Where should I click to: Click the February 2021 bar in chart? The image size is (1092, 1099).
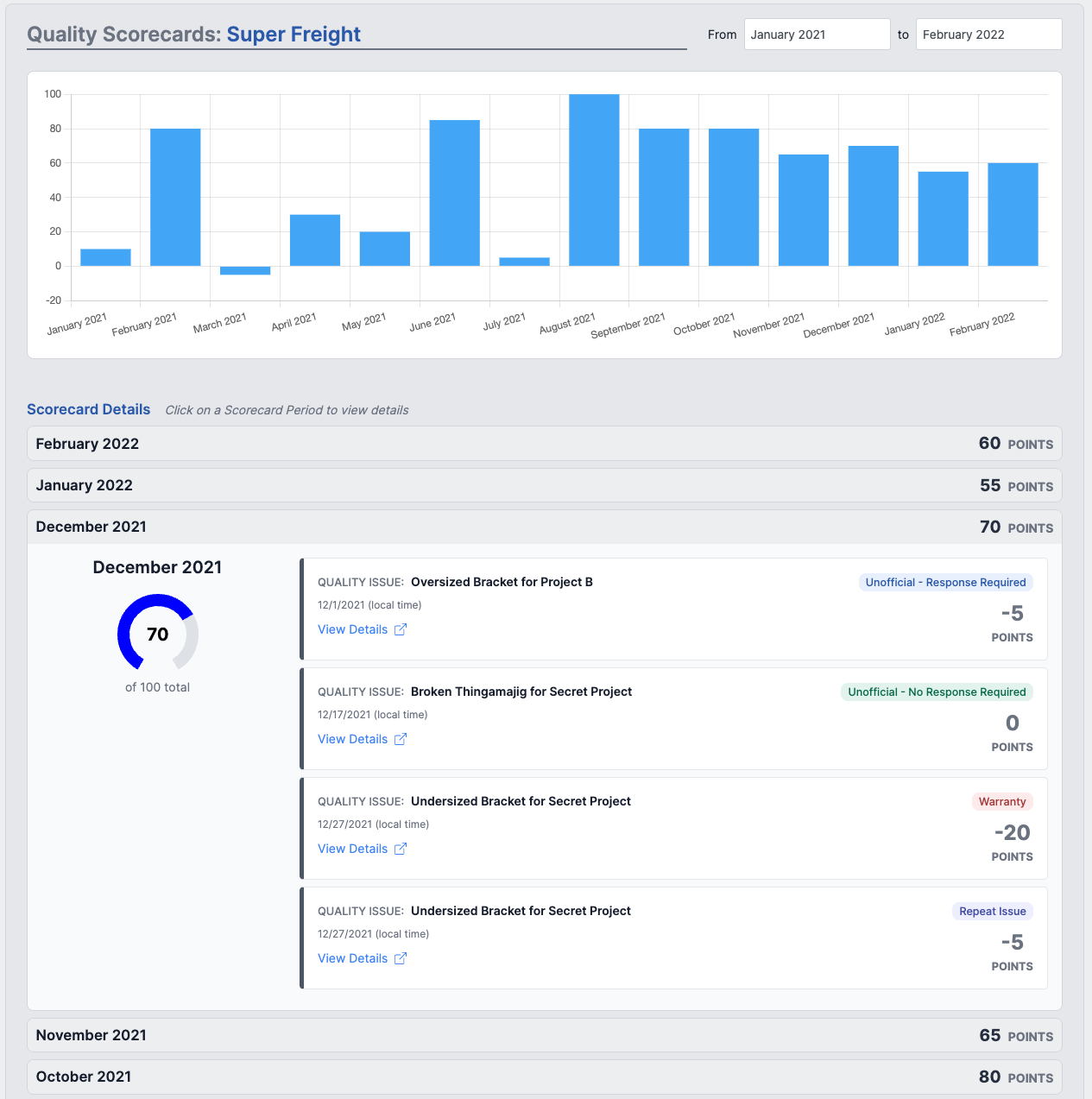175,197
